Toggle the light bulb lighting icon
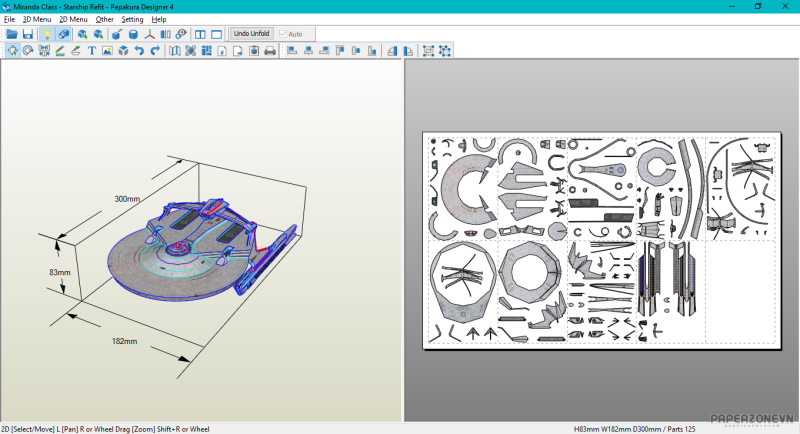 [46, 34]
